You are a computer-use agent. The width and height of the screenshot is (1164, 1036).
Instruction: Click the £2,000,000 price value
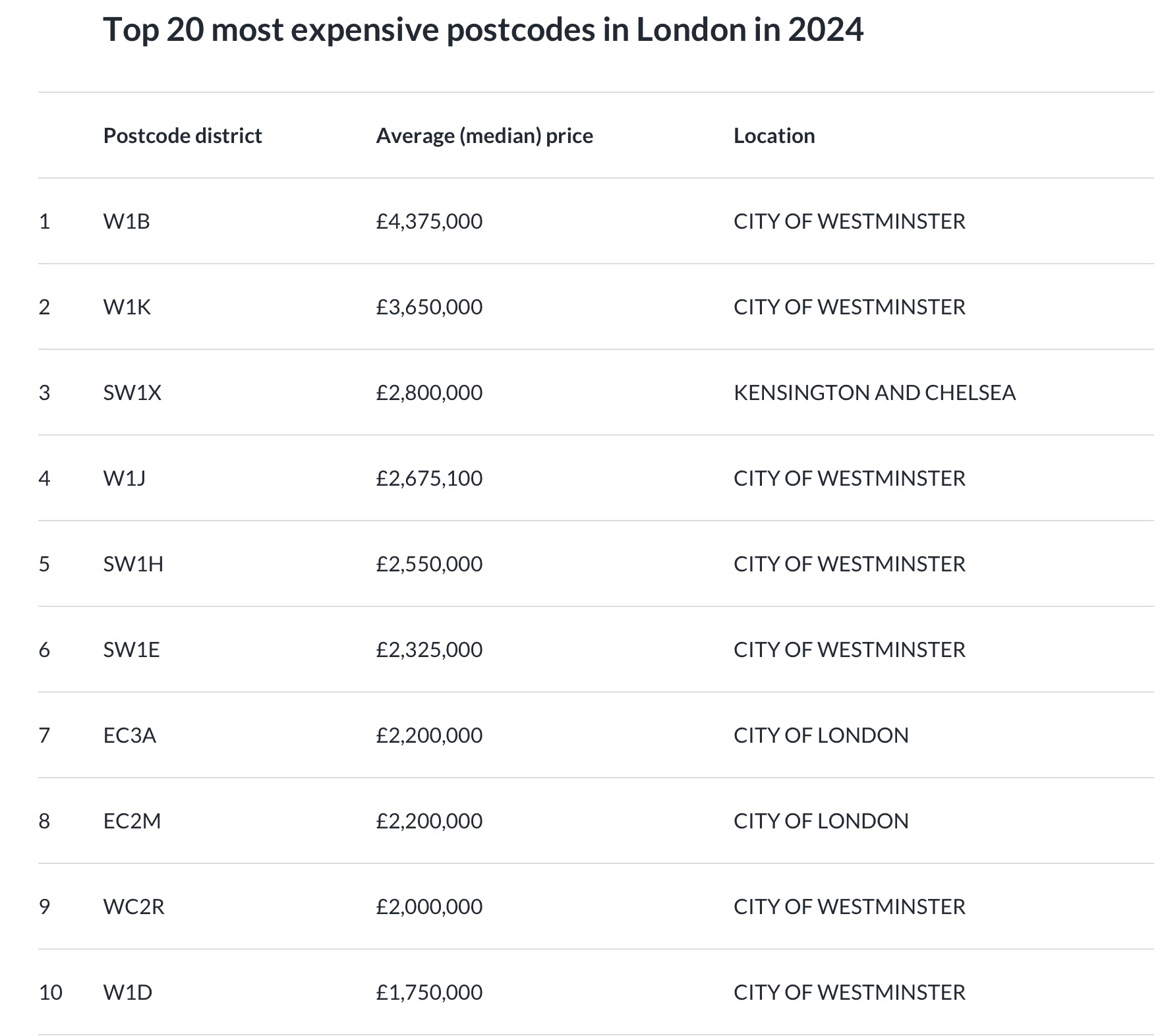pyautogui.click(x=429, y=907)
